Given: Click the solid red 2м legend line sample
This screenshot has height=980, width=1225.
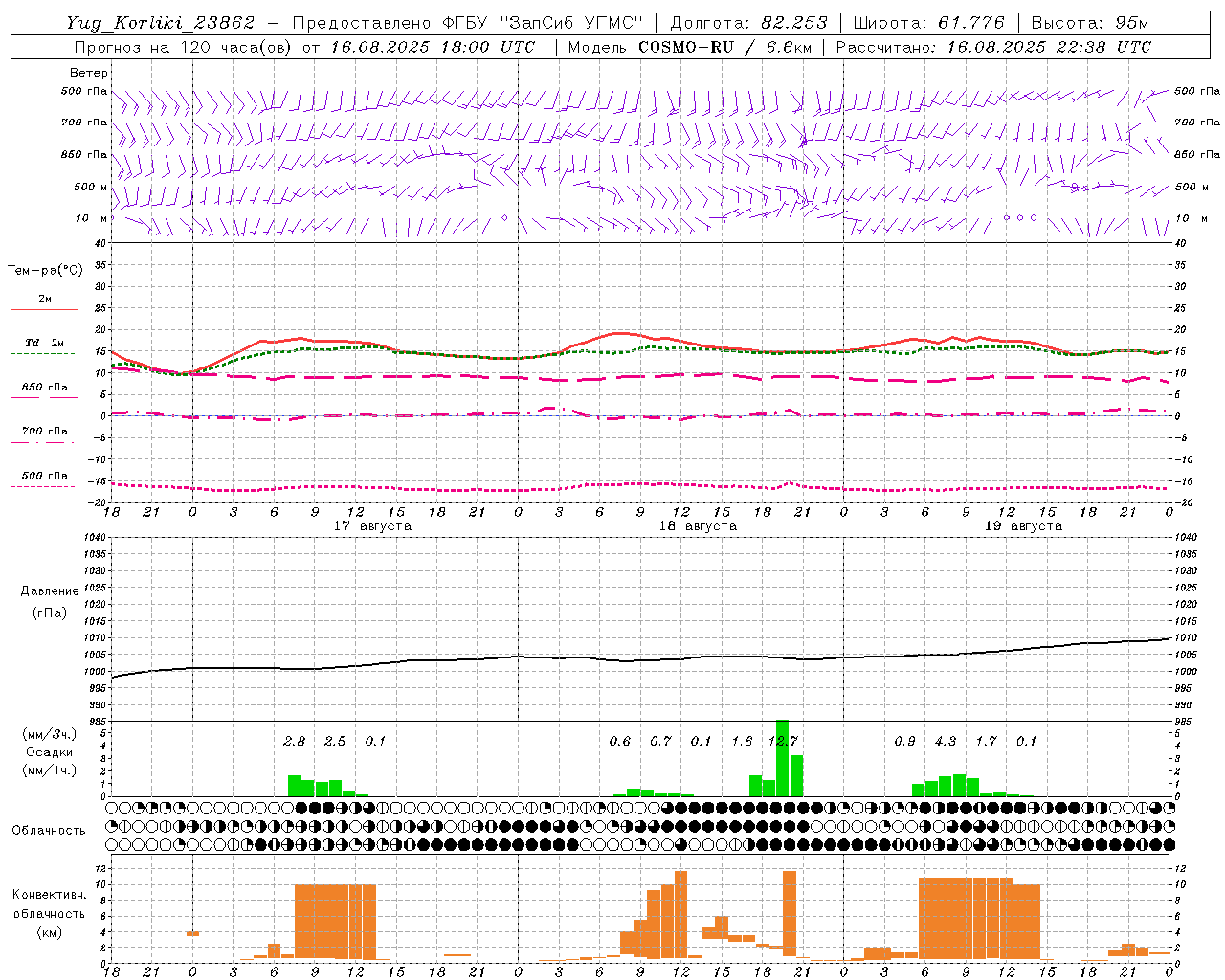Looking at the screenshot, I should [44, 310].
